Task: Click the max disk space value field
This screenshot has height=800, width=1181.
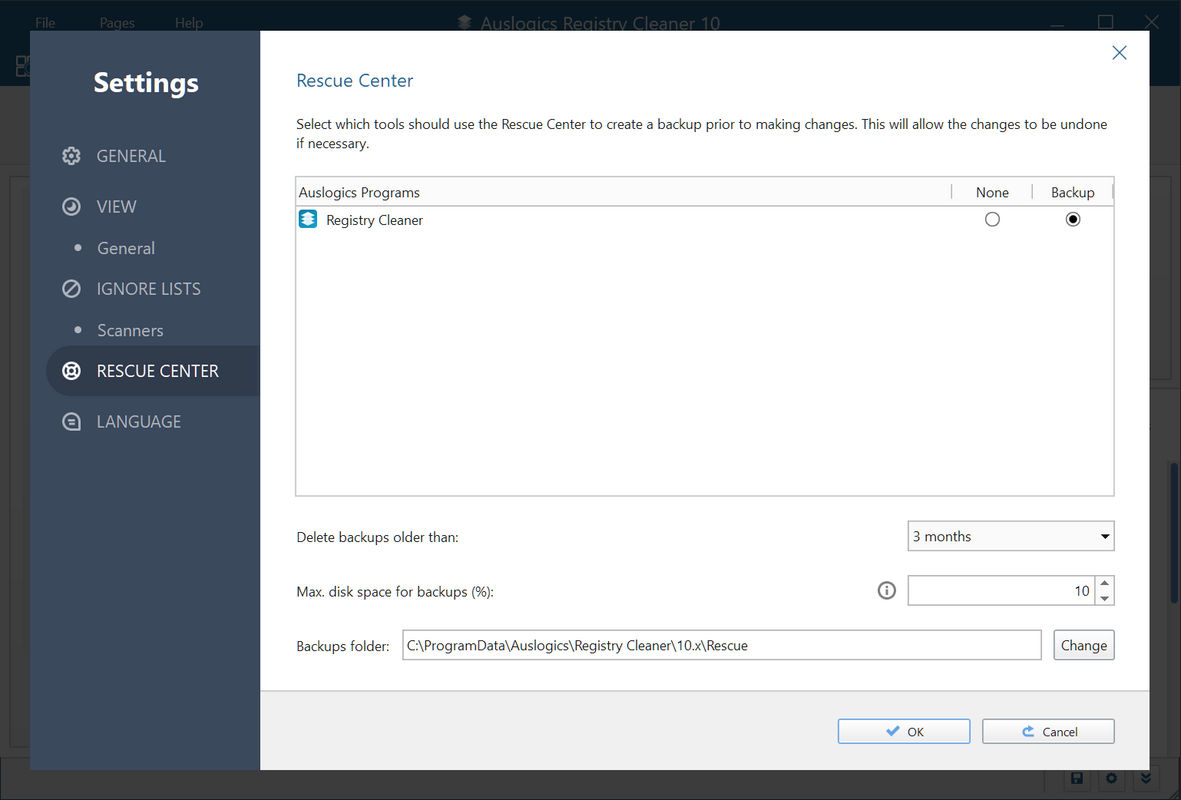Action: coord(1001,591)
